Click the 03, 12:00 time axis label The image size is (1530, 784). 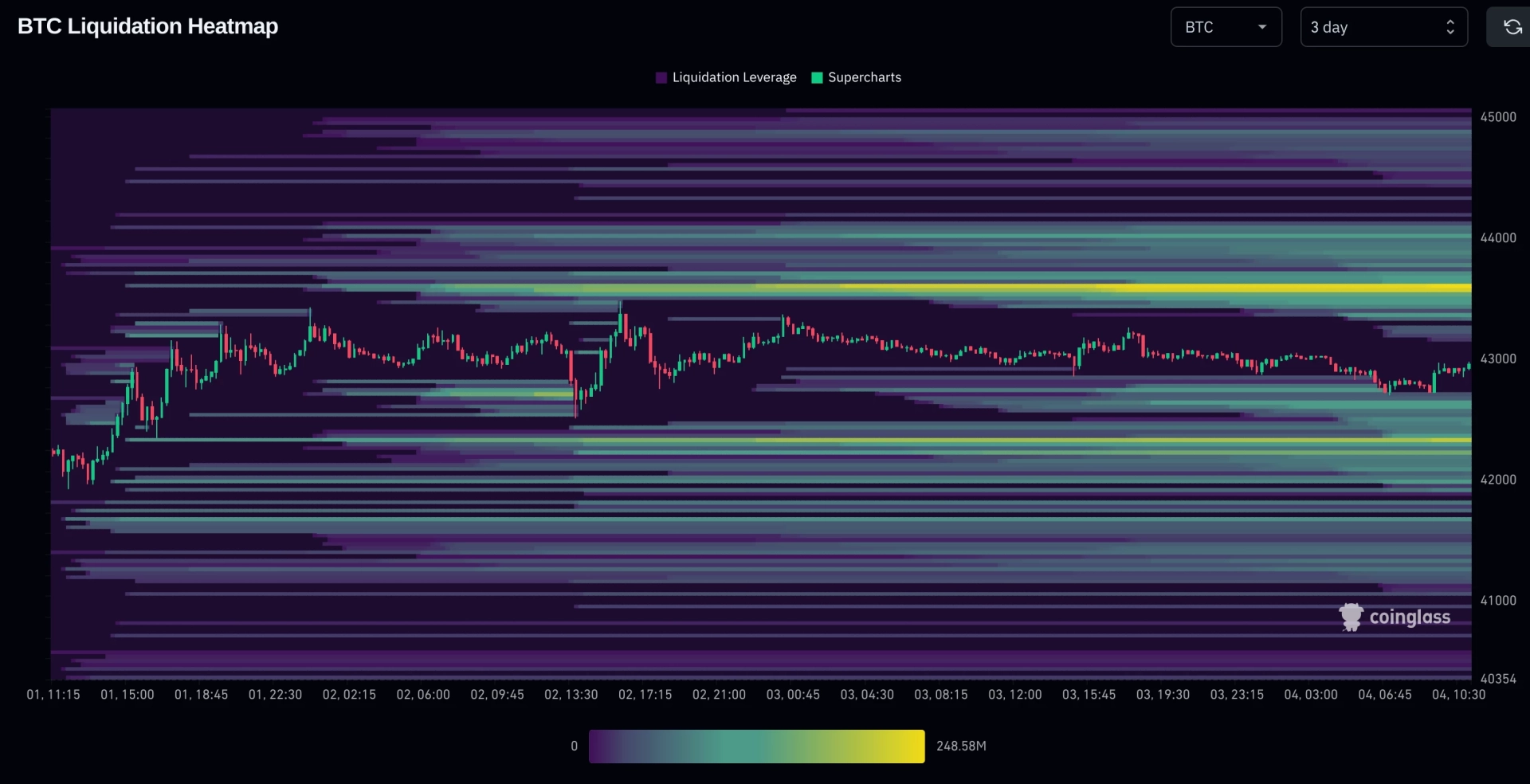(x=1015, y=695)
